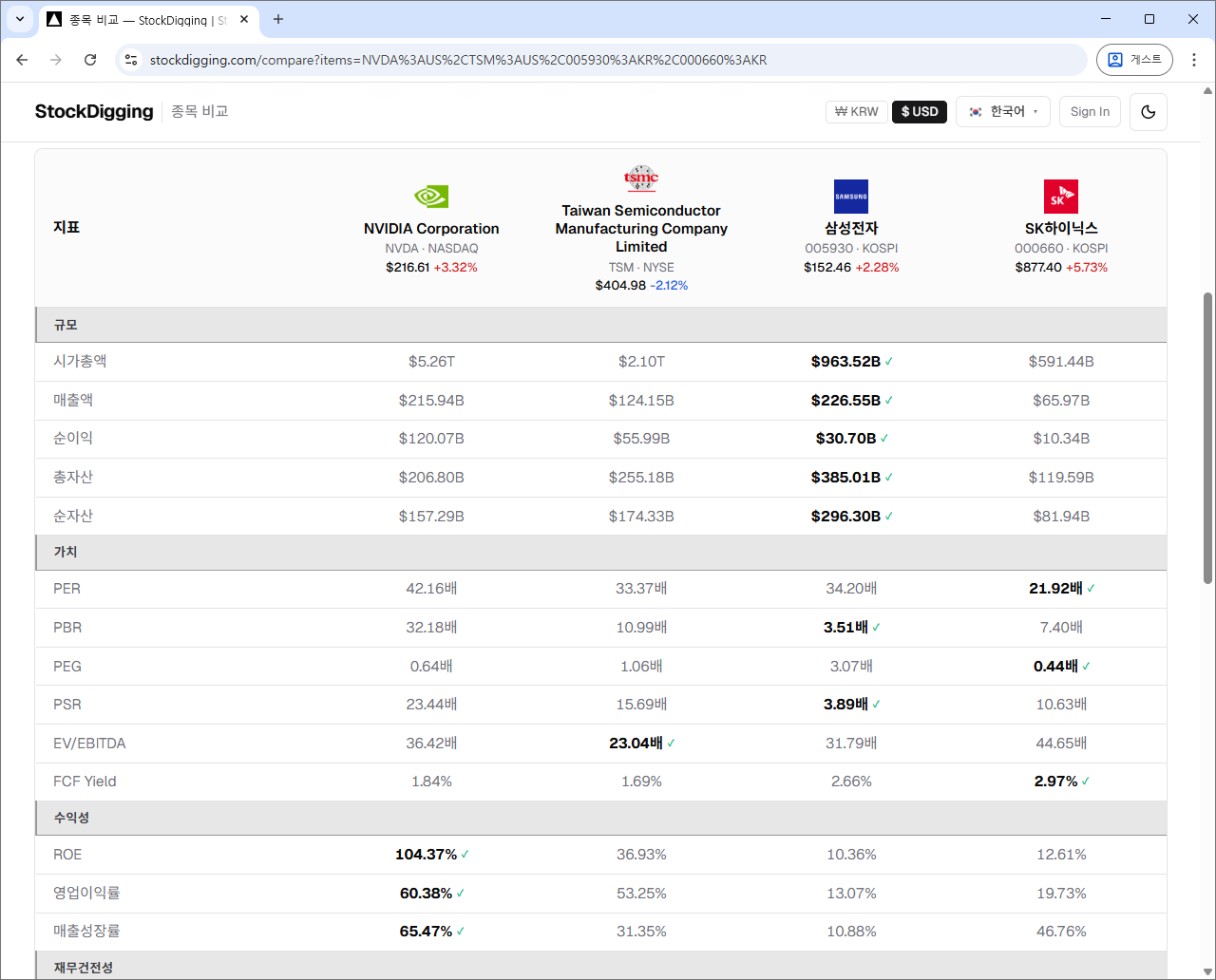Image resolution: width=1216 pixels, height=980 pixels.
Task: Click SK hynix FCF Yield value 2.97%
Action: coord(1055,782)
